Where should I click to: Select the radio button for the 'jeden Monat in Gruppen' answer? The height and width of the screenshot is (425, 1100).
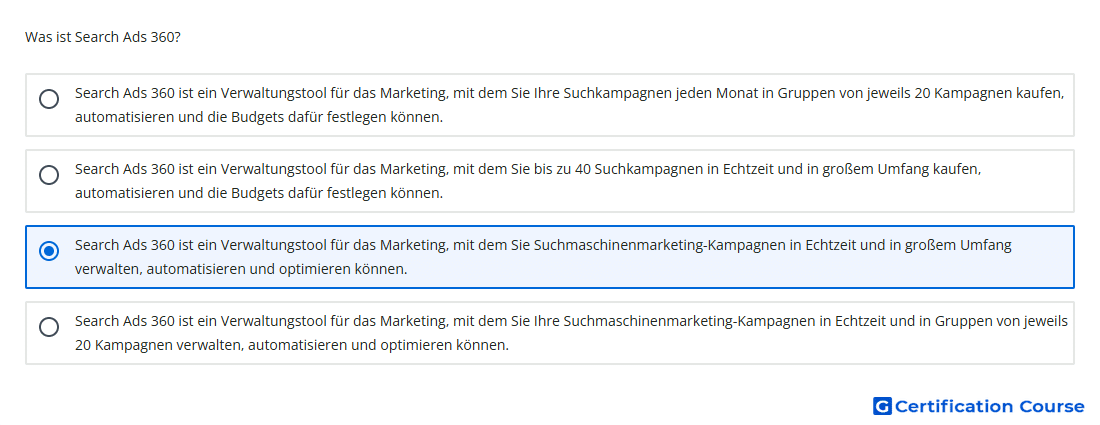[49, 99]
